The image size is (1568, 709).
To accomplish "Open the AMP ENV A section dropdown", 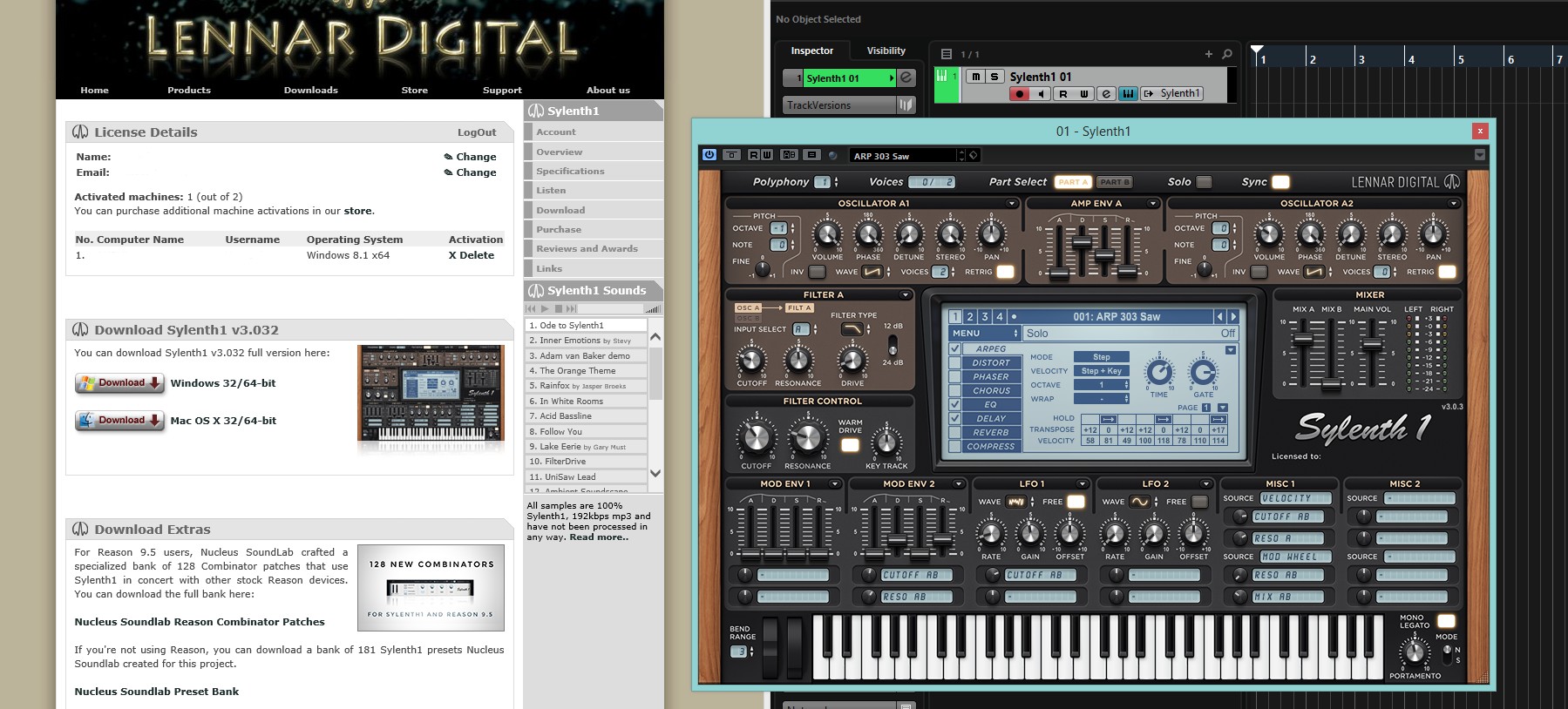I will pos(1153,204).
